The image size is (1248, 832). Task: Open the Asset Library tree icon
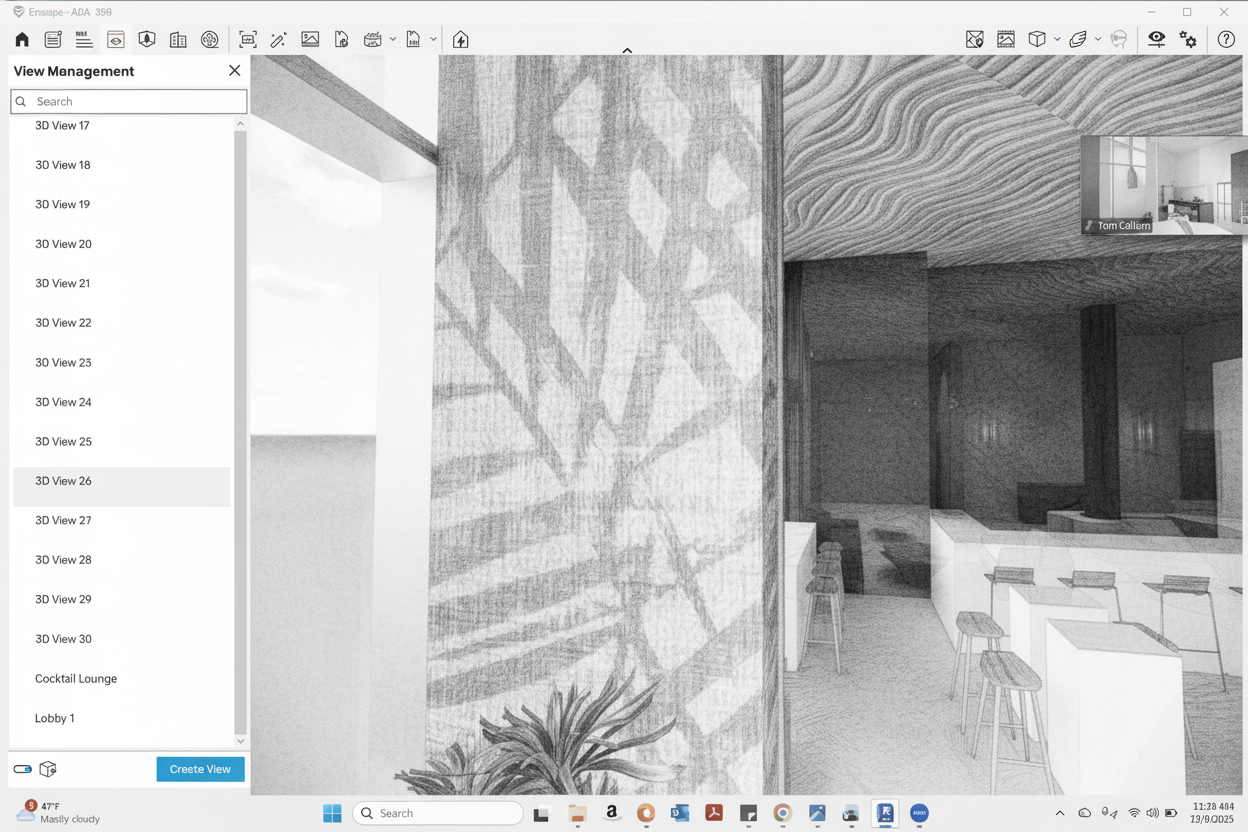pos(147,40)
